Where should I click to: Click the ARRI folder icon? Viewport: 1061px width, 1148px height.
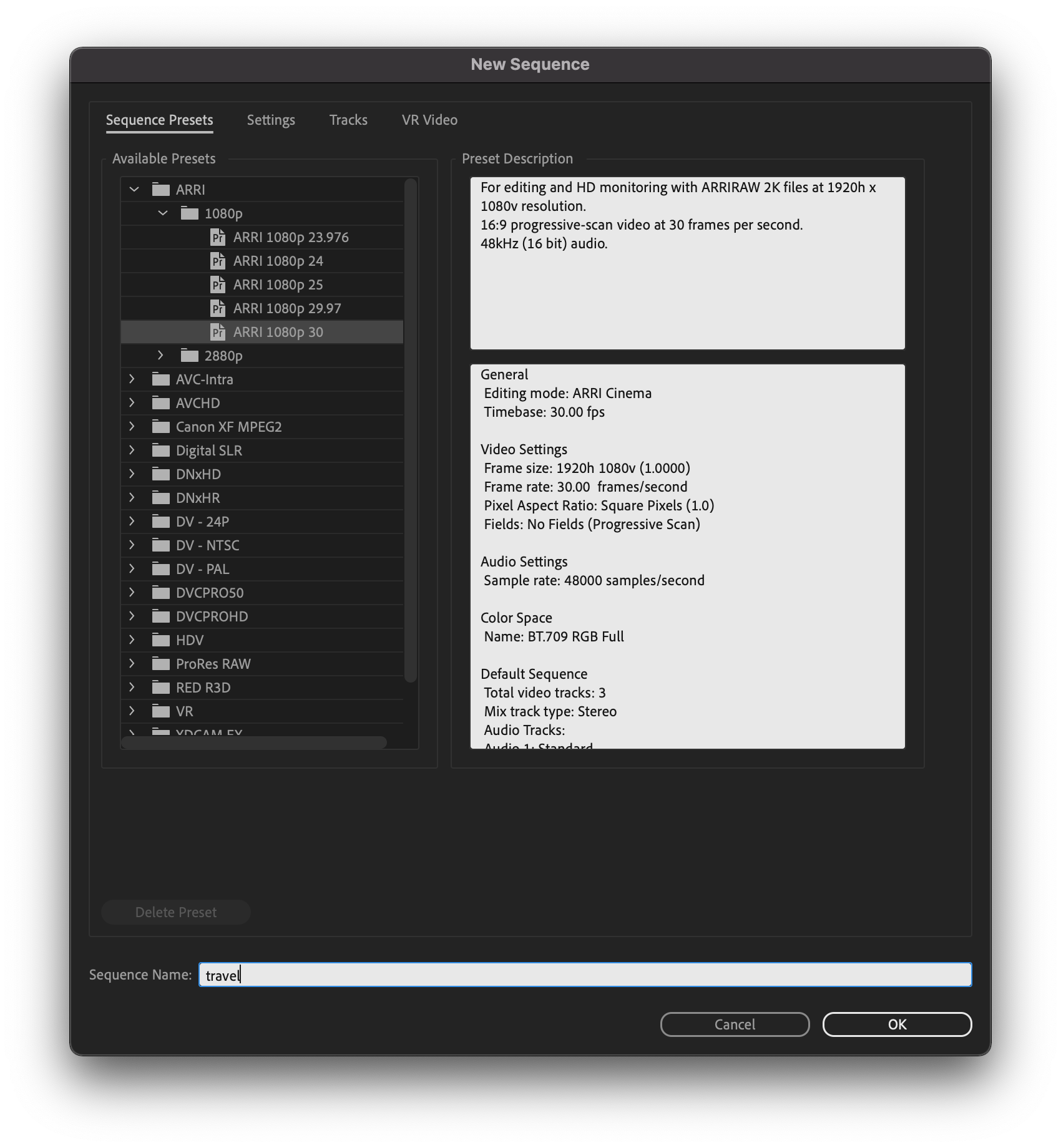pyautogui.click(x=161, y=189)
